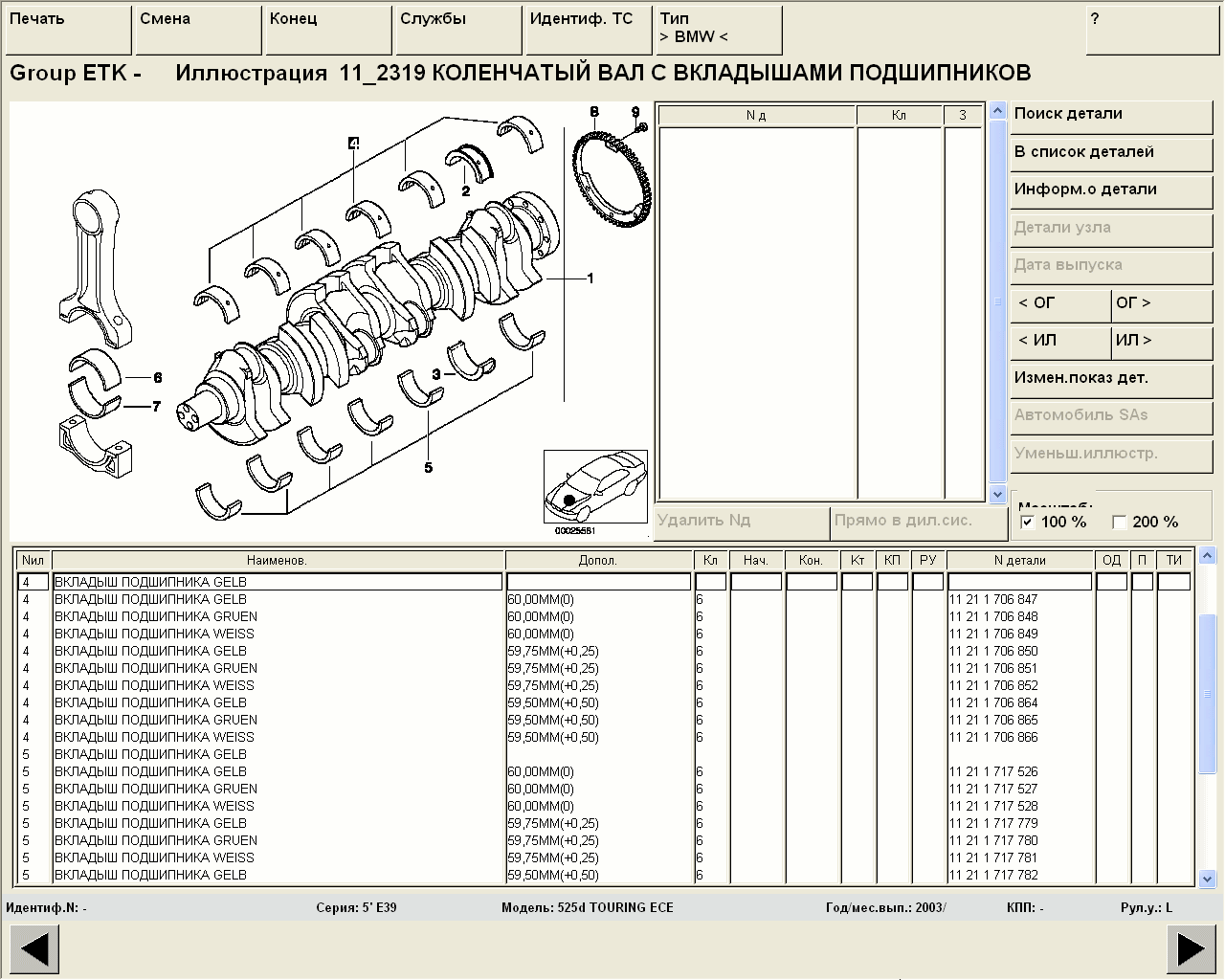The image size is (1225, 980).
Task: Click the Дата выпуска button
Action: 1111,270
